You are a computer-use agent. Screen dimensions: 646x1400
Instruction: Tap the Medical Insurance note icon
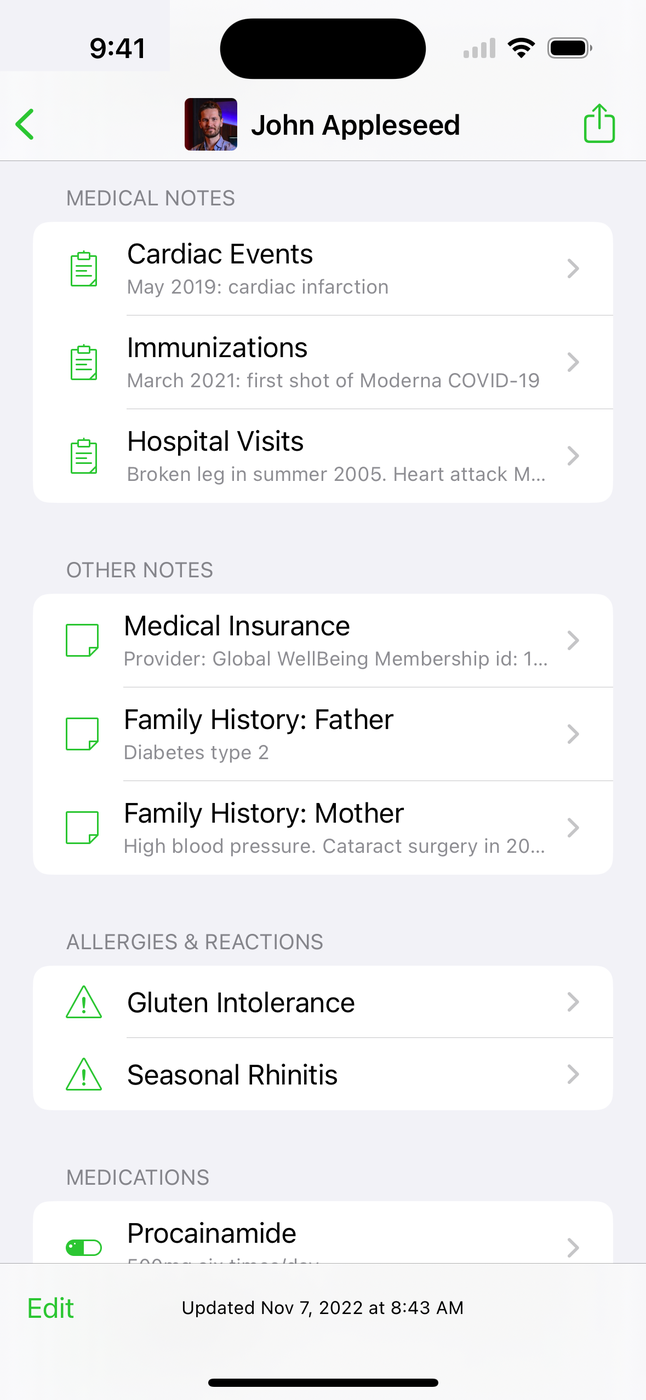(x=82, y=641)
